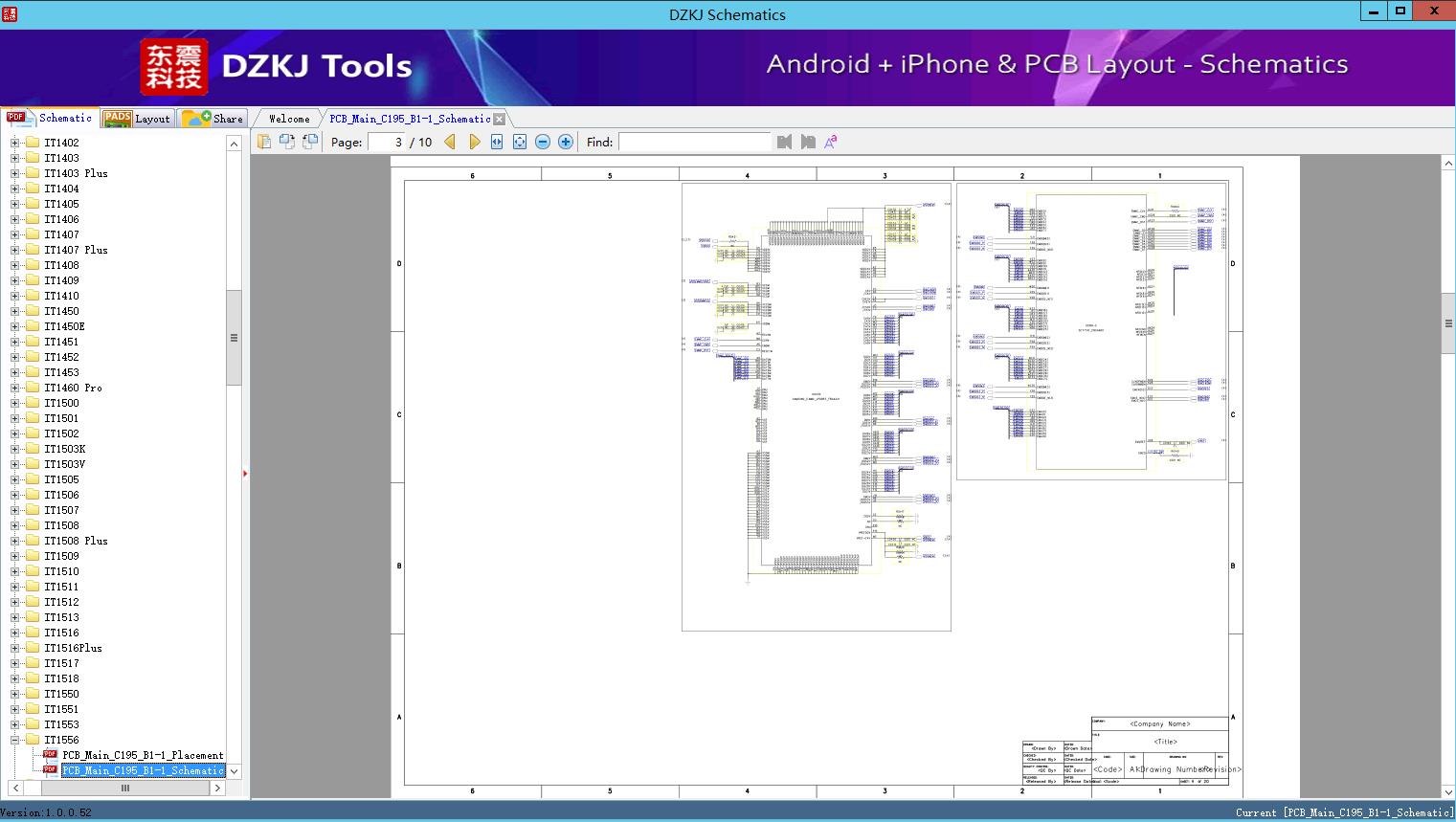
Task: Select the IT1512 tree item
Action: 61,602
